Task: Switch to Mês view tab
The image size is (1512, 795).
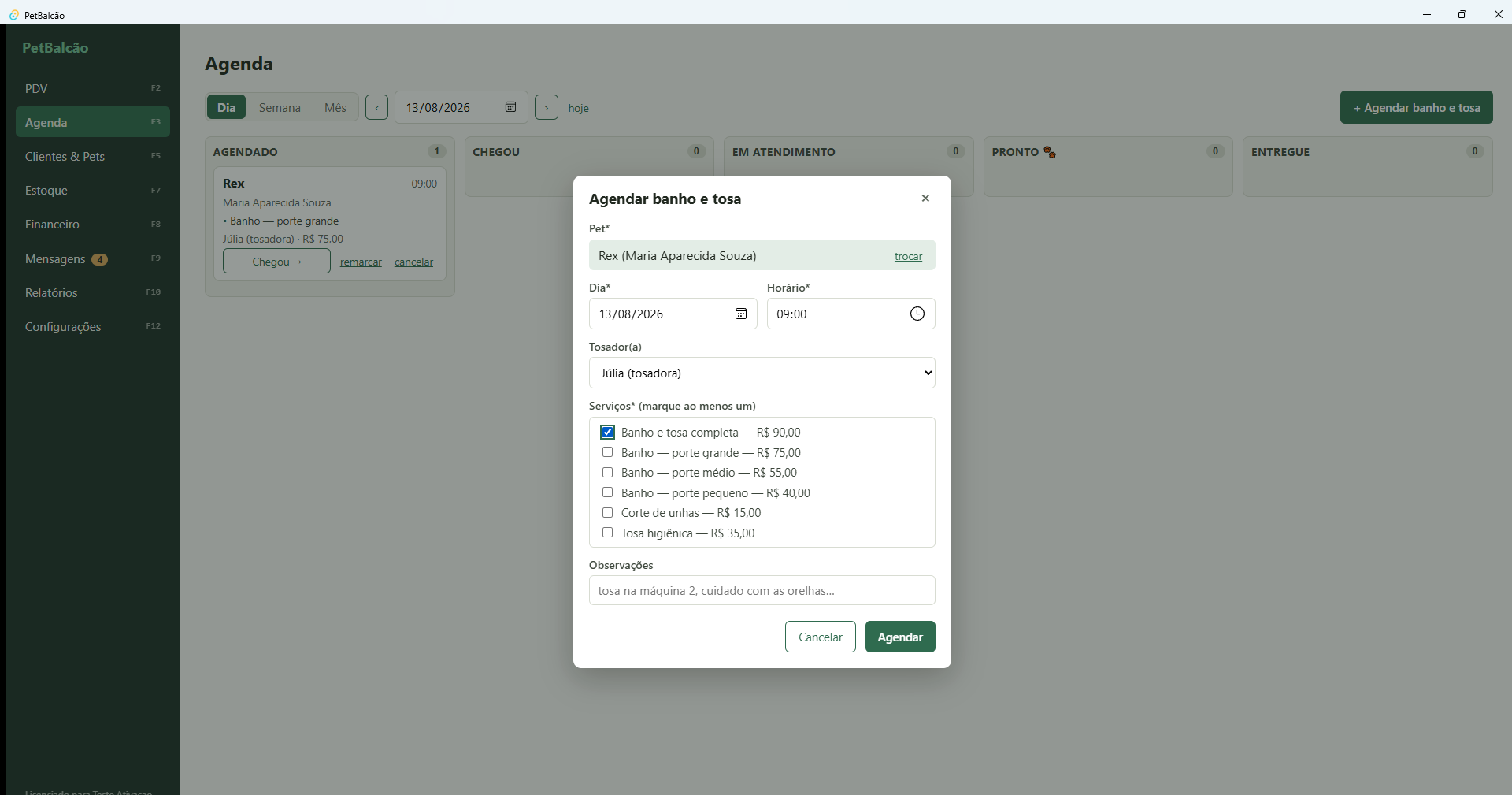Action: click(335, 107)
